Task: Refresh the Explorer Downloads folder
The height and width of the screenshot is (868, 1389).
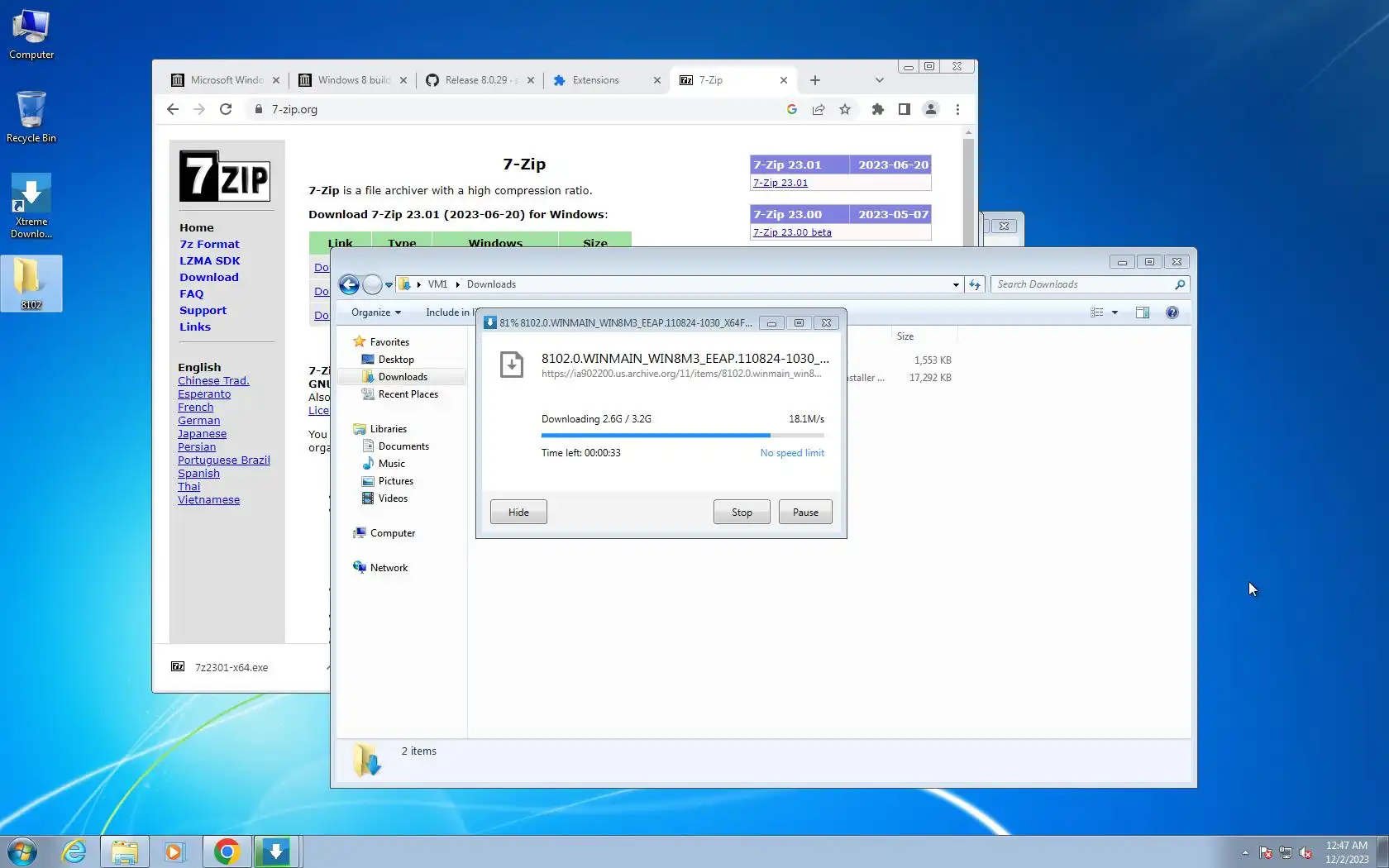Action: [x=975, y=284]
